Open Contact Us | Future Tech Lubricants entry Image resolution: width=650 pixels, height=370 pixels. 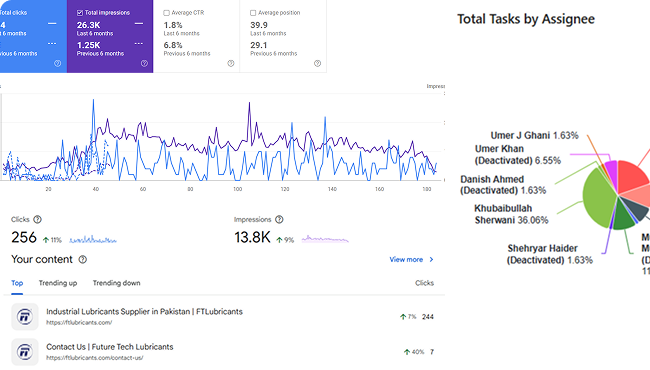110,347
